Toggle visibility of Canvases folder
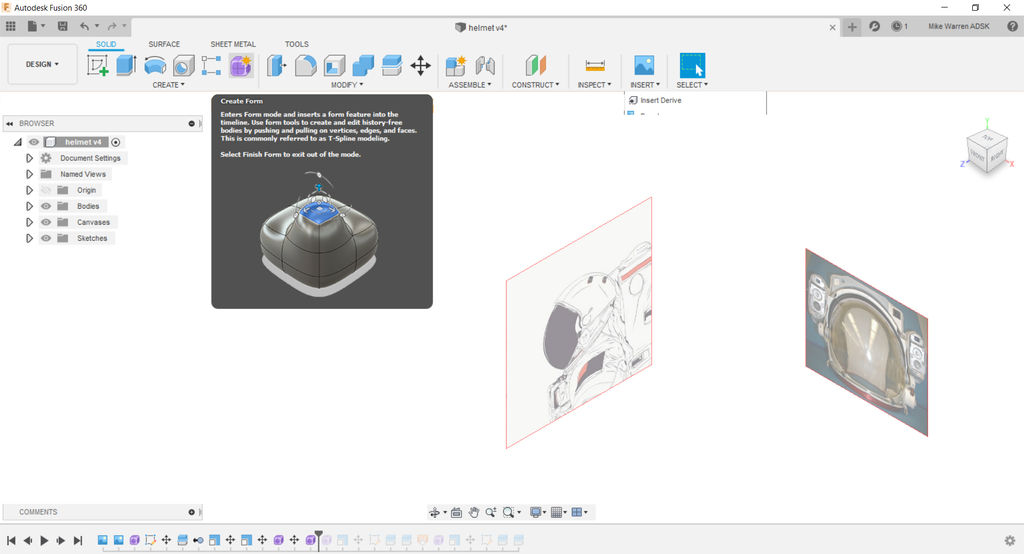The height and width of the screenshot is (554, 1024). pyautogui.click(x=46, y=222)
